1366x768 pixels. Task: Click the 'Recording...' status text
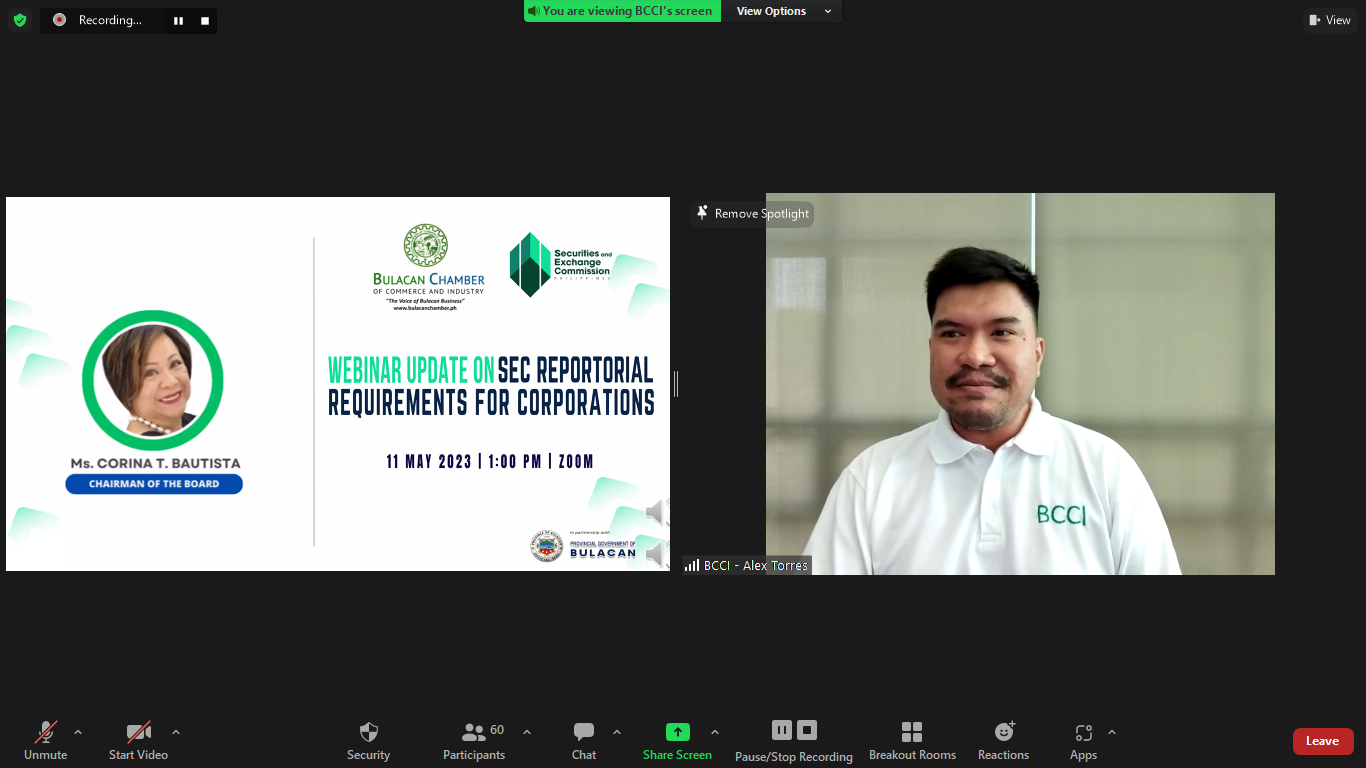[x=110, y=20]
